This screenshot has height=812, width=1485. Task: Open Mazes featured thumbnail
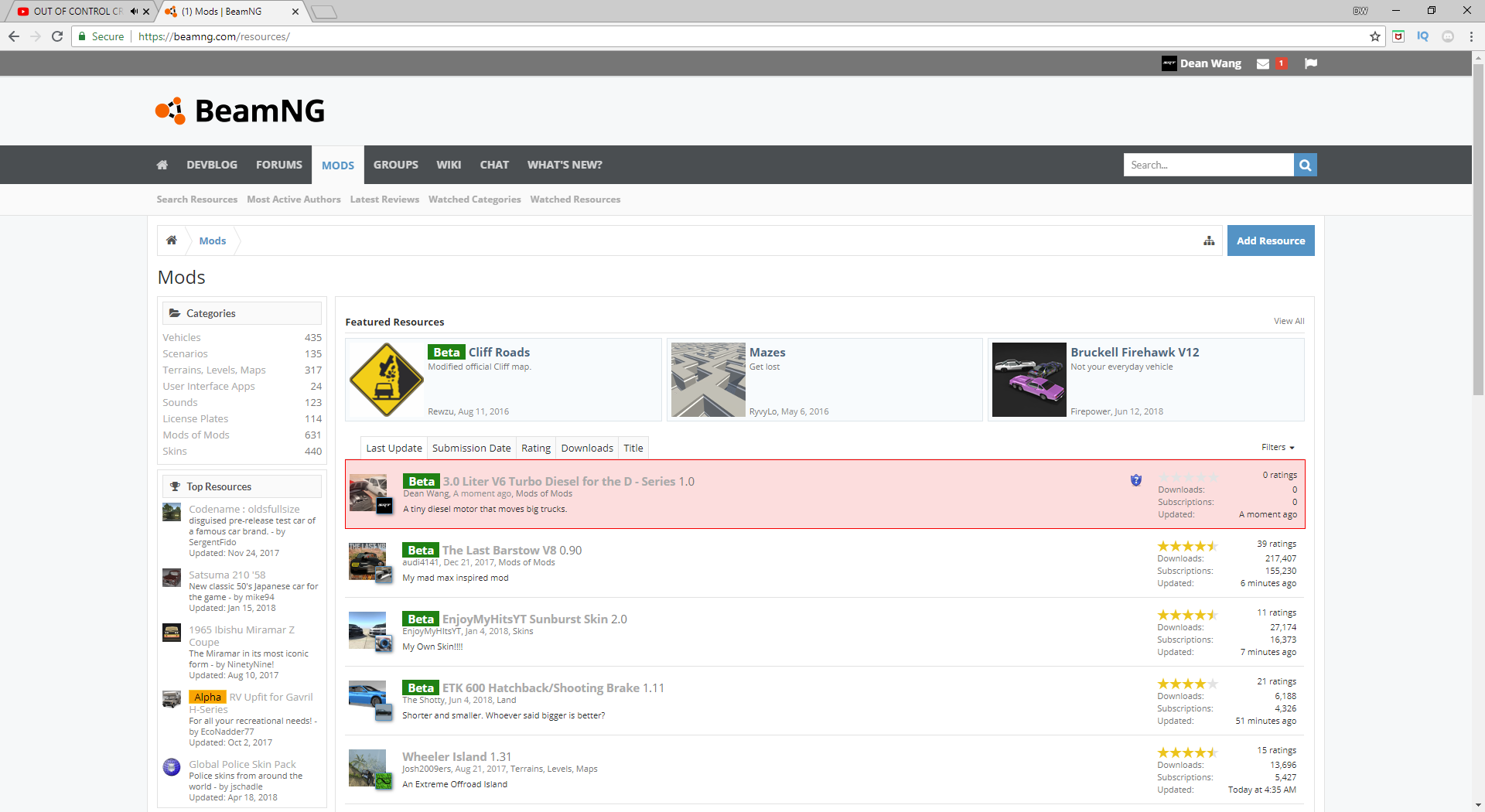point(708,380)
